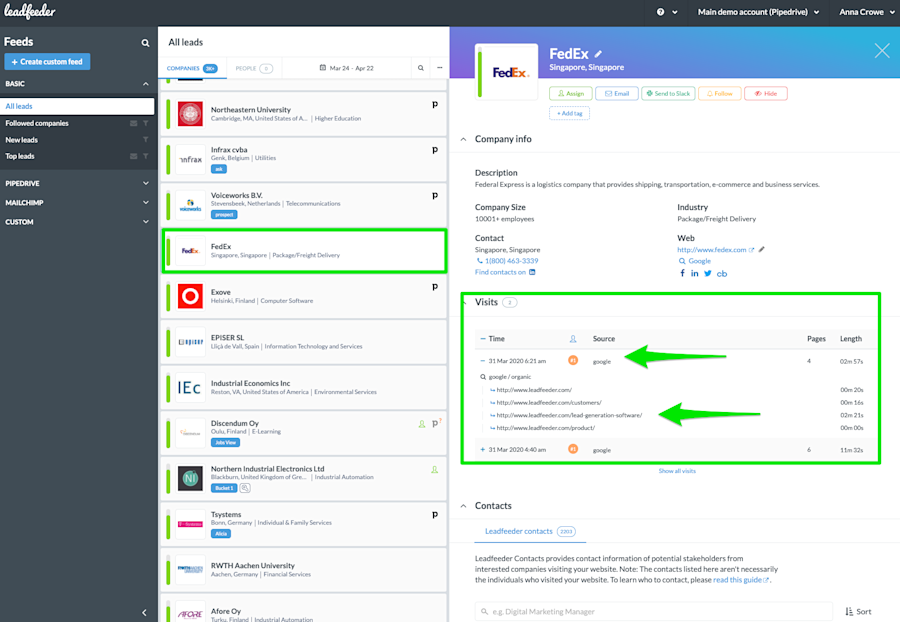Screen dimensions: 900x622
Task: Click the search tag icon on Northern Industrial Electronics row
Action: [x=245, y=488]
